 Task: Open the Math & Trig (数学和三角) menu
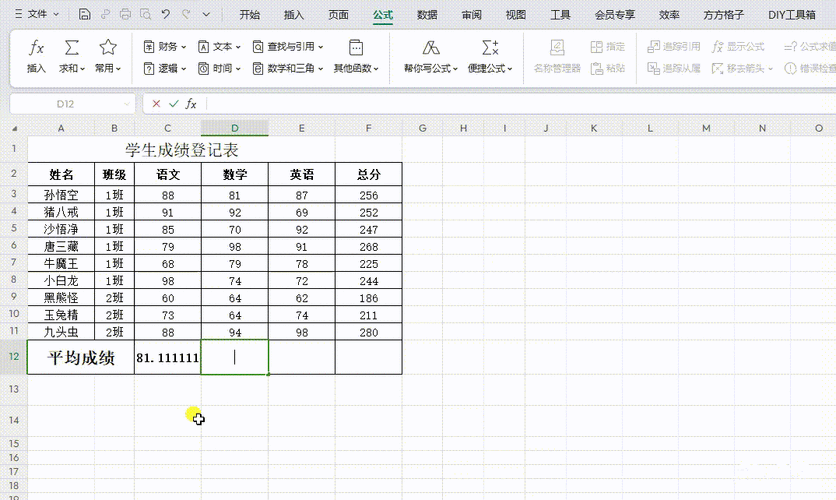pos(288,69)
